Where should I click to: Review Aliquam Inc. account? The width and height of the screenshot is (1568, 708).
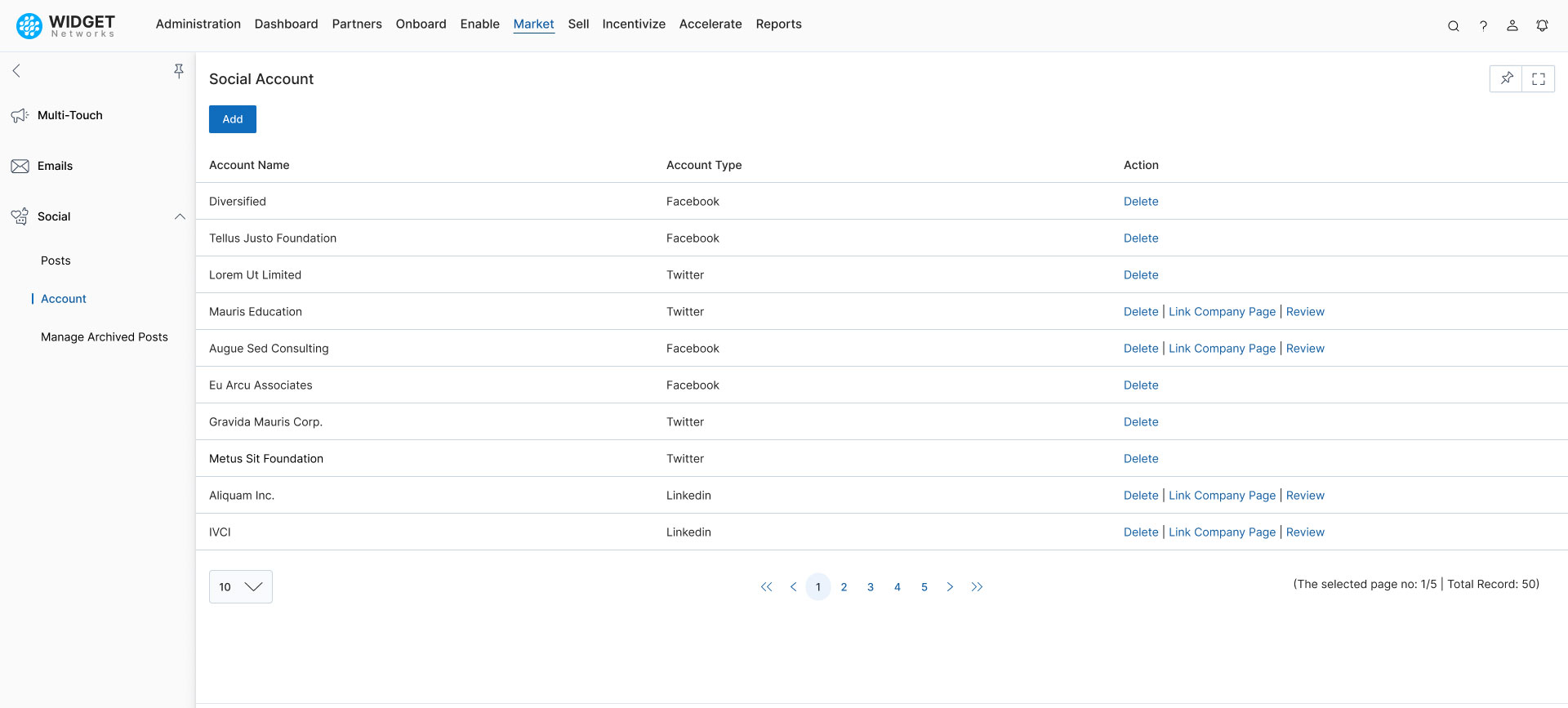point(1306,496)
